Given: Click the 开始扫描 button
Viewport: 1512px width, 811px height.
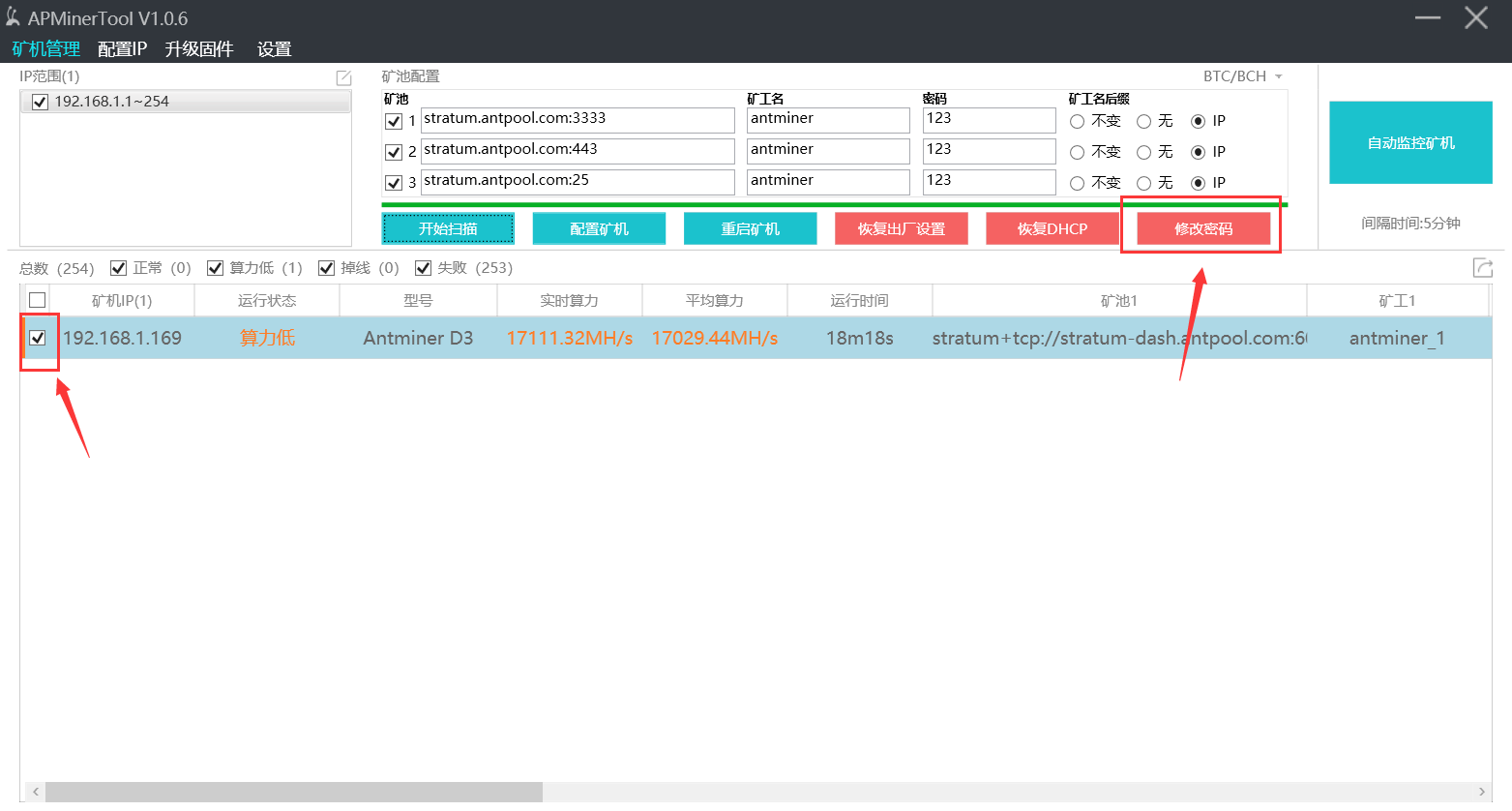Looking at the screenshot, I should pos(448,229).
